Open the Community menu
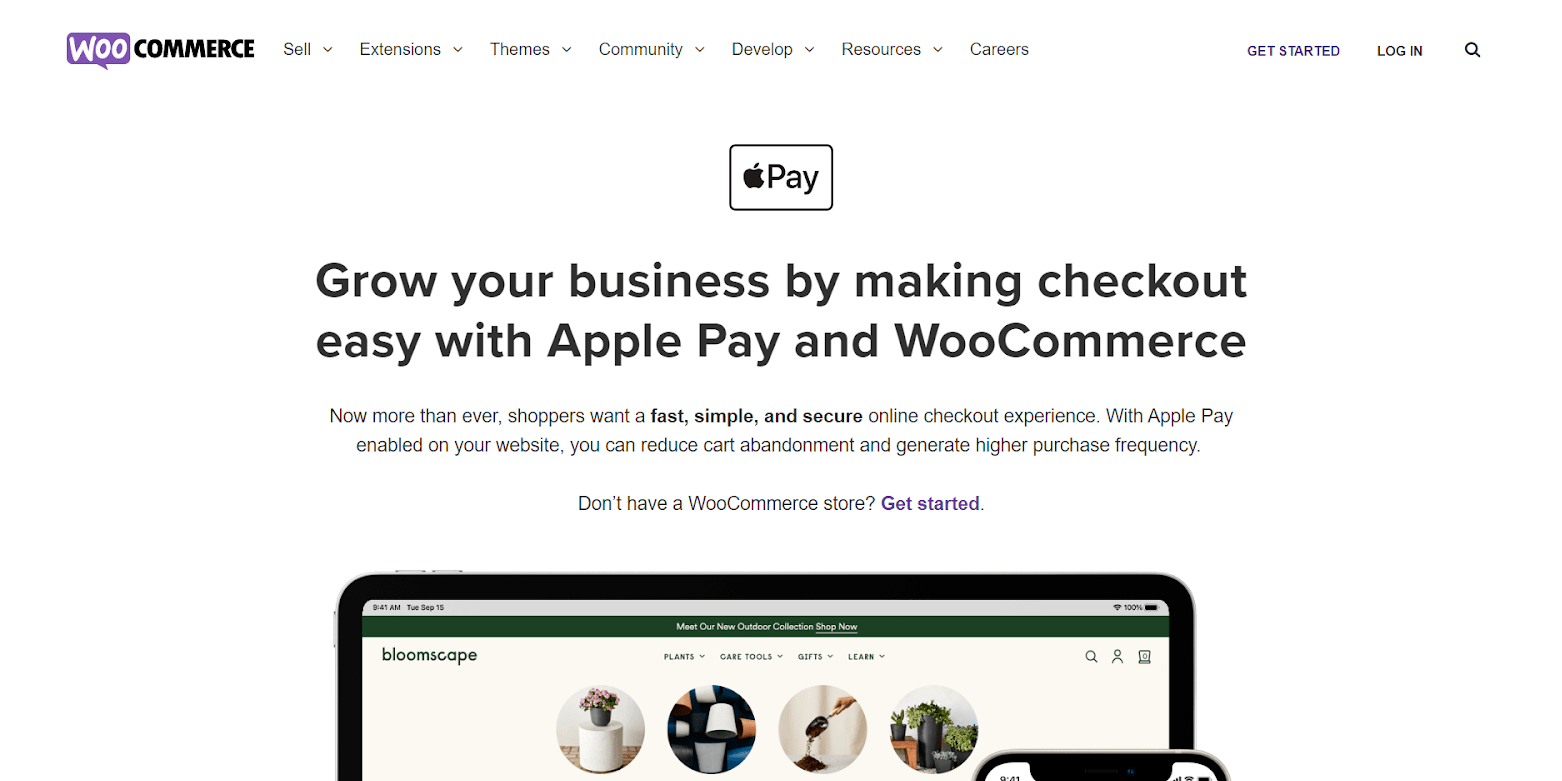 pos(651,49)
